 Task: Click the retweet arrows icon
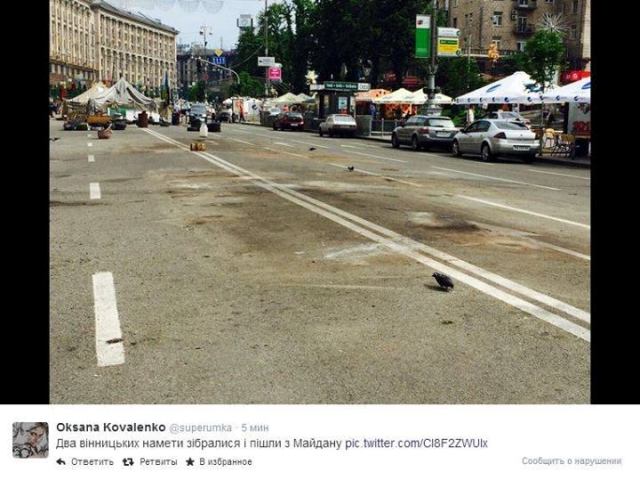tap(128, 462)
